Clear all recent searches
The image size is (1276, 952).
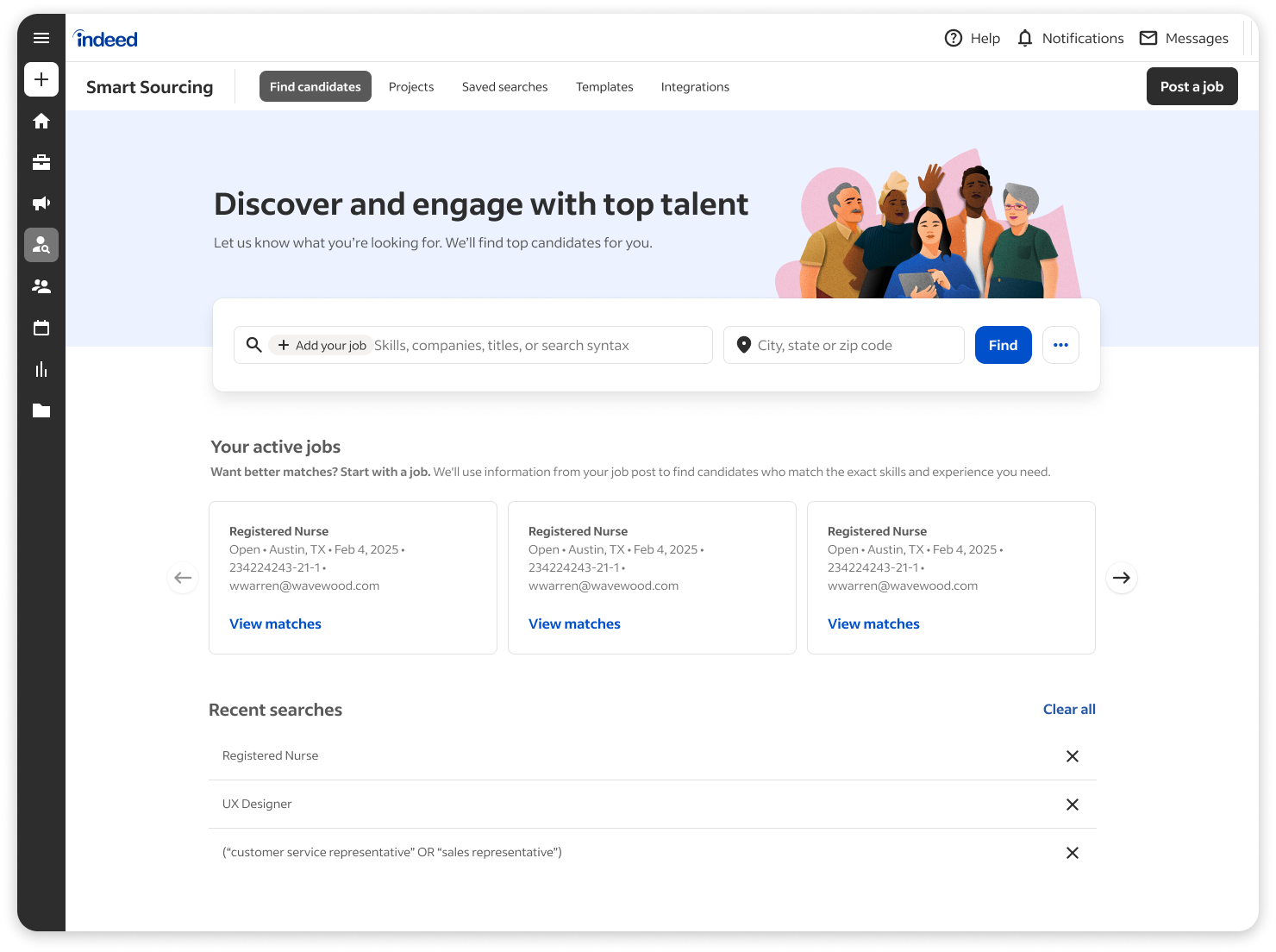click(1069, 709)
